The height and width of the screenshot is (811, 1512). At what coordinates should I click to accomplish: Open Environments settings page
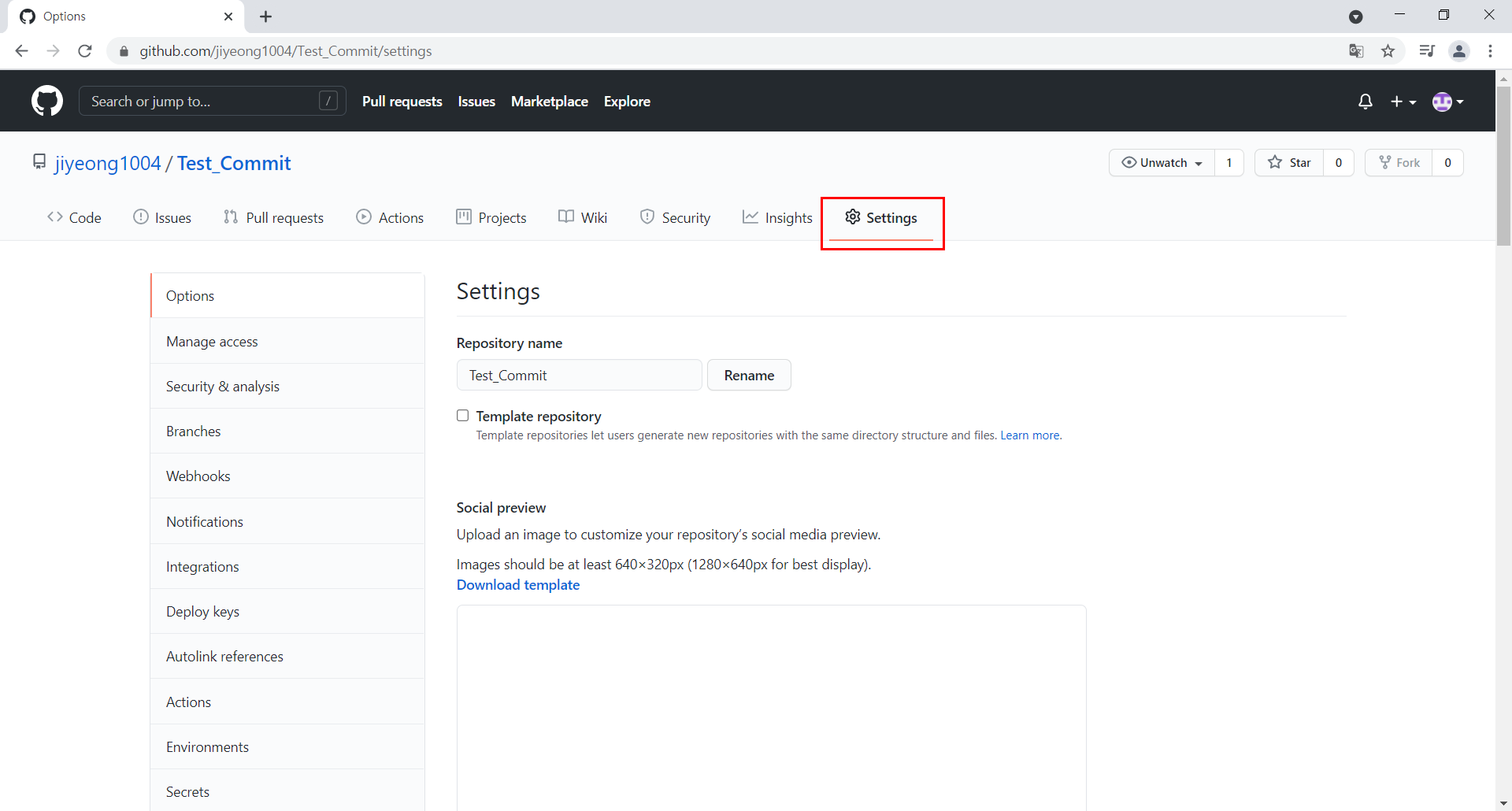(x=287, y=747)
